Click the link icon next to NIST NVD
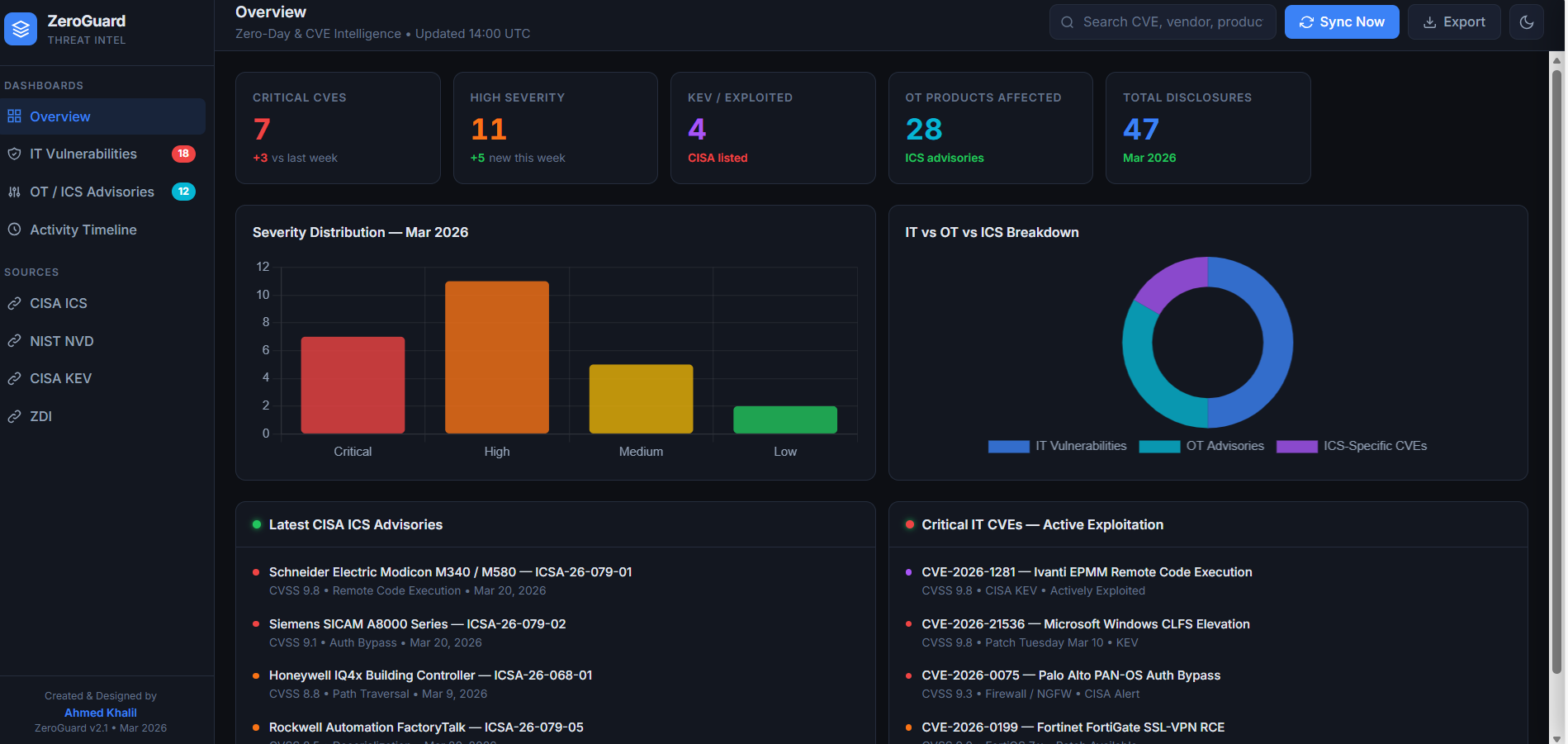 point(14,341)
